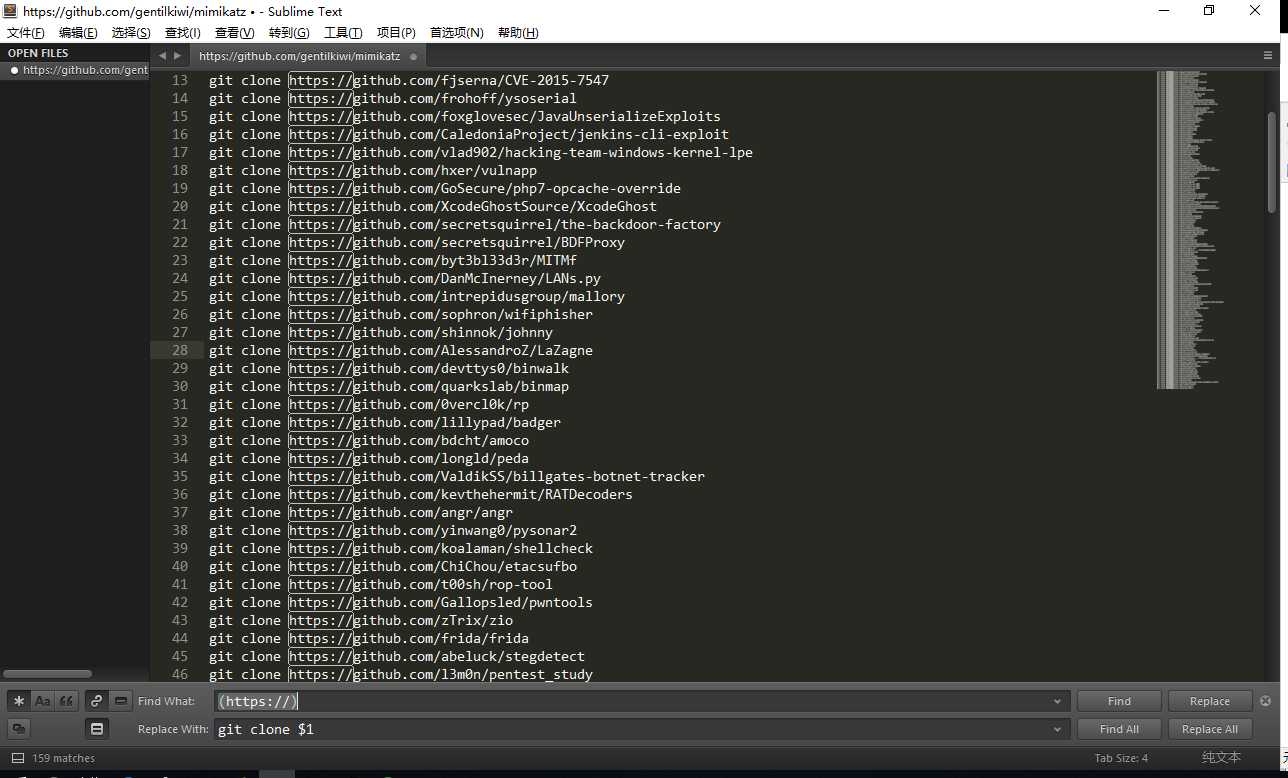Open 选择(S) menu
The image size is (1288, 778).
point(131,33)
